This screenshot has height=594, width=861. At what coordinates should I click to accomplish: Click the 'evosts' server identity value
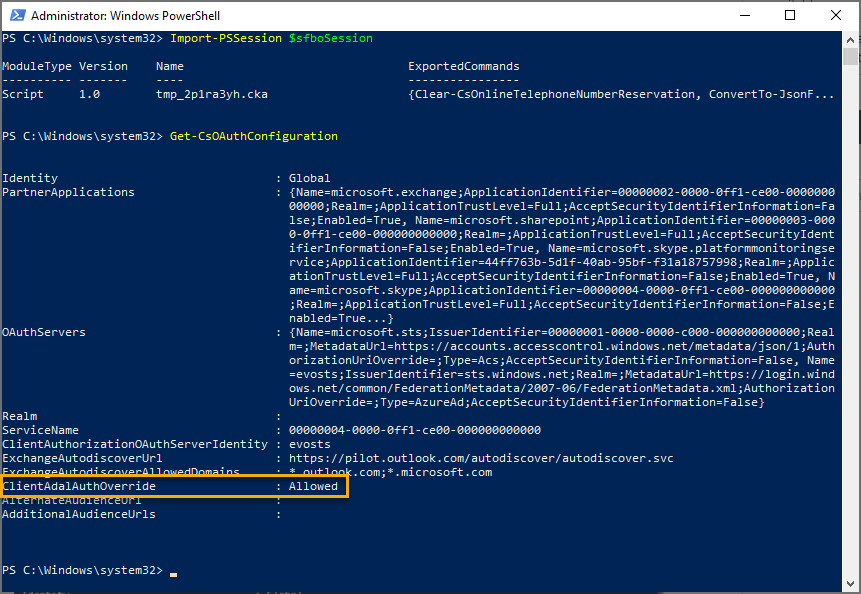click(x=309, y=444)
